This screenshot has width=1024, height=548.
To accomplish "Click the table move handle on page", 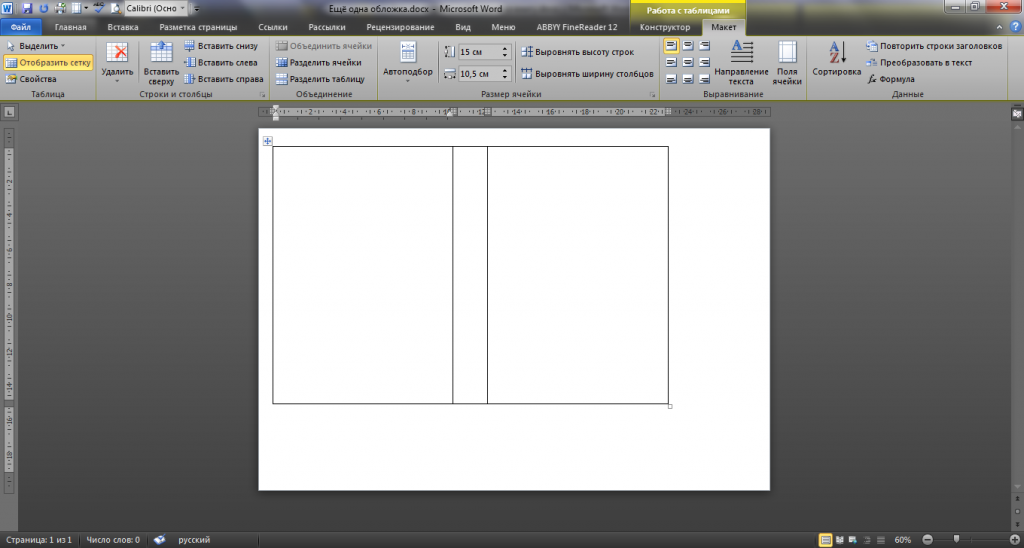I will 267,141.
